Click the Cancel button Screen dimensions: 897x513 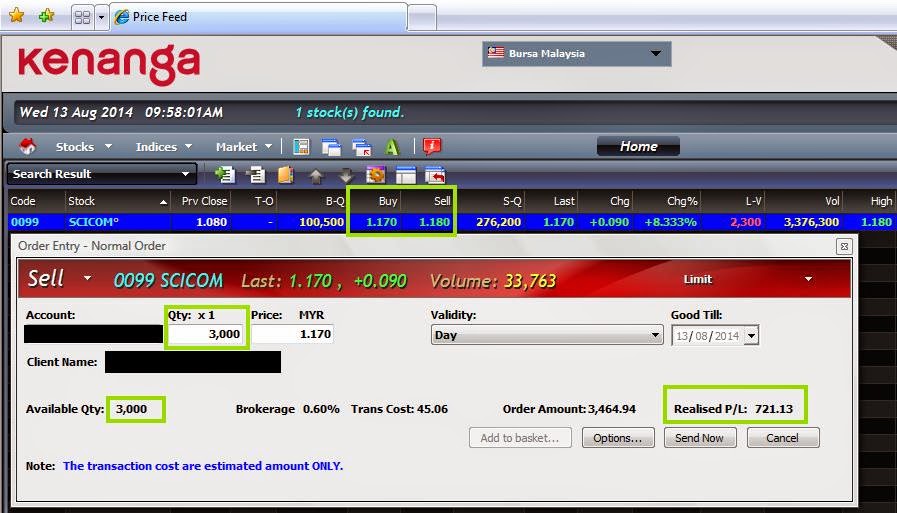783,438
